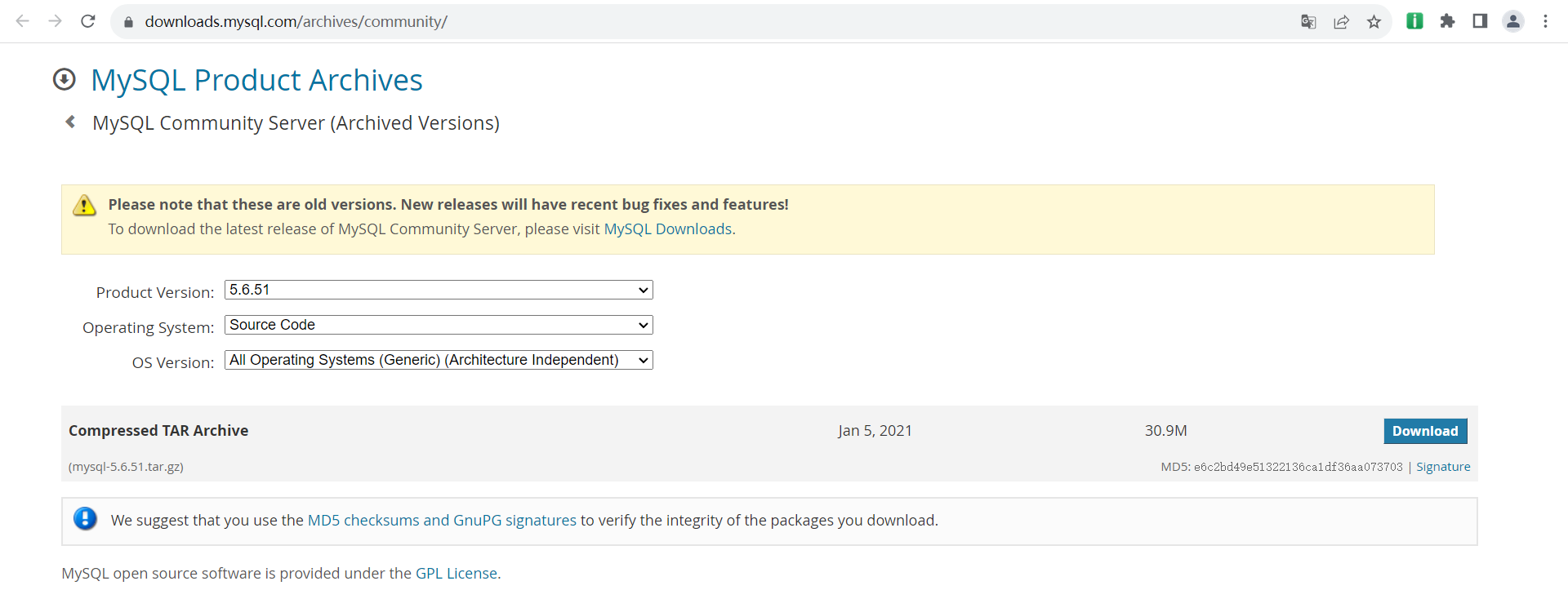
Task: Click the Compressed TAR Archive label
Action: point(158,431)
